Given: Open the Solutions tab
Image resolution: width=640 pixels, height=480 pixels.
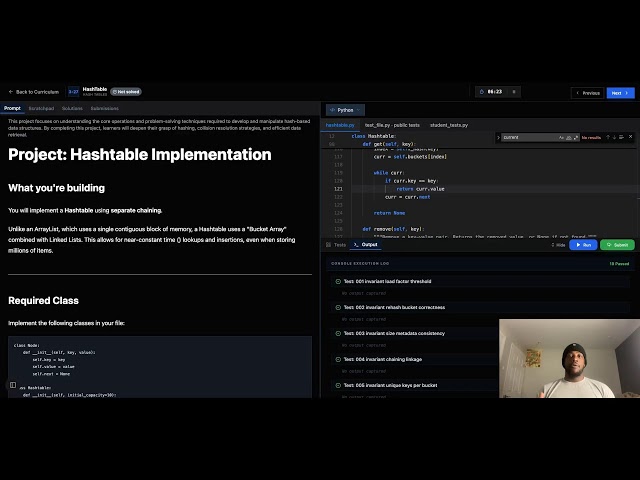Looking at the screenshot, I should pos(72,108).
